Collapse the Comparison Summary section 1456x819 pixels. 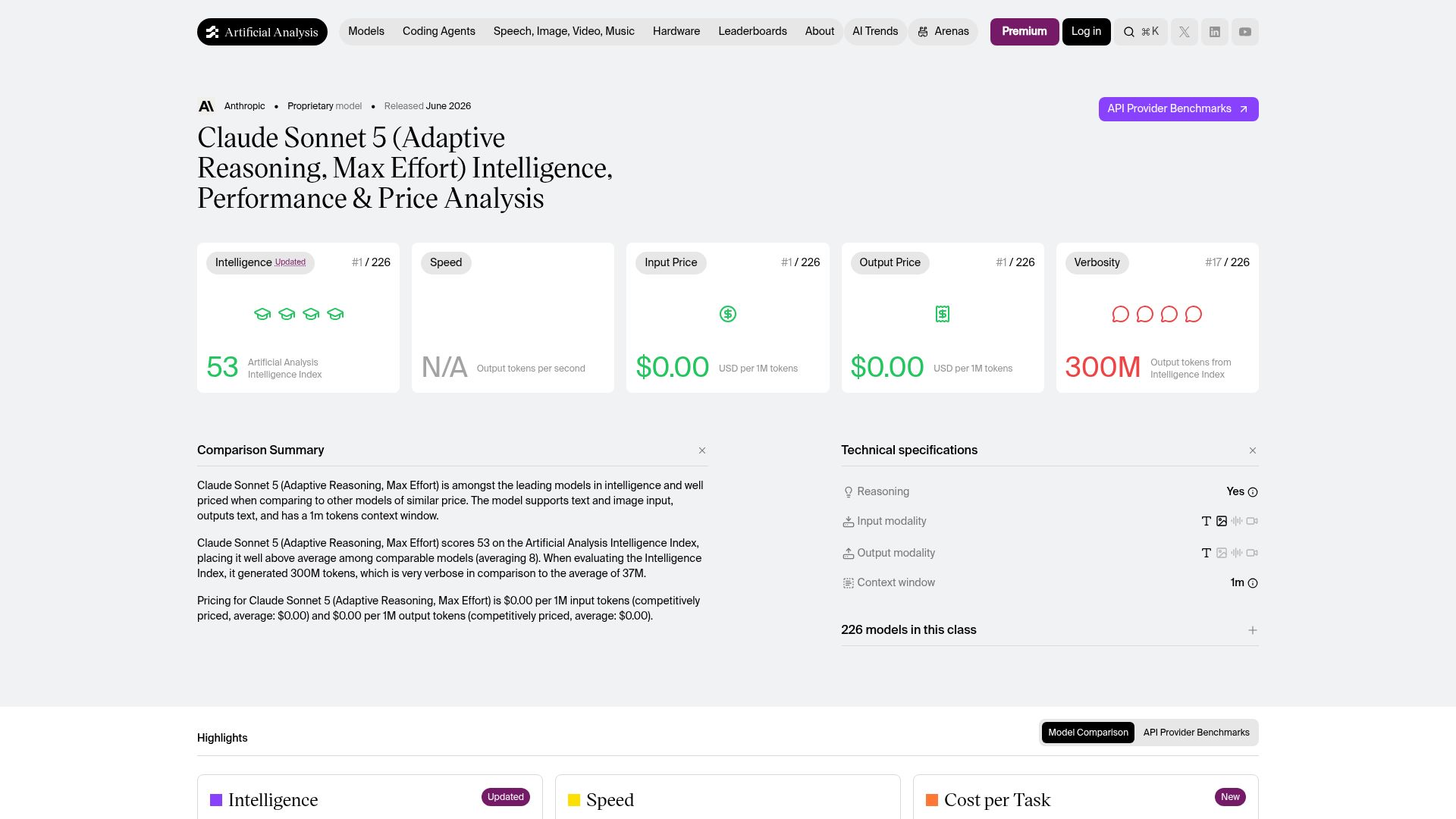[x=702, y=450]
